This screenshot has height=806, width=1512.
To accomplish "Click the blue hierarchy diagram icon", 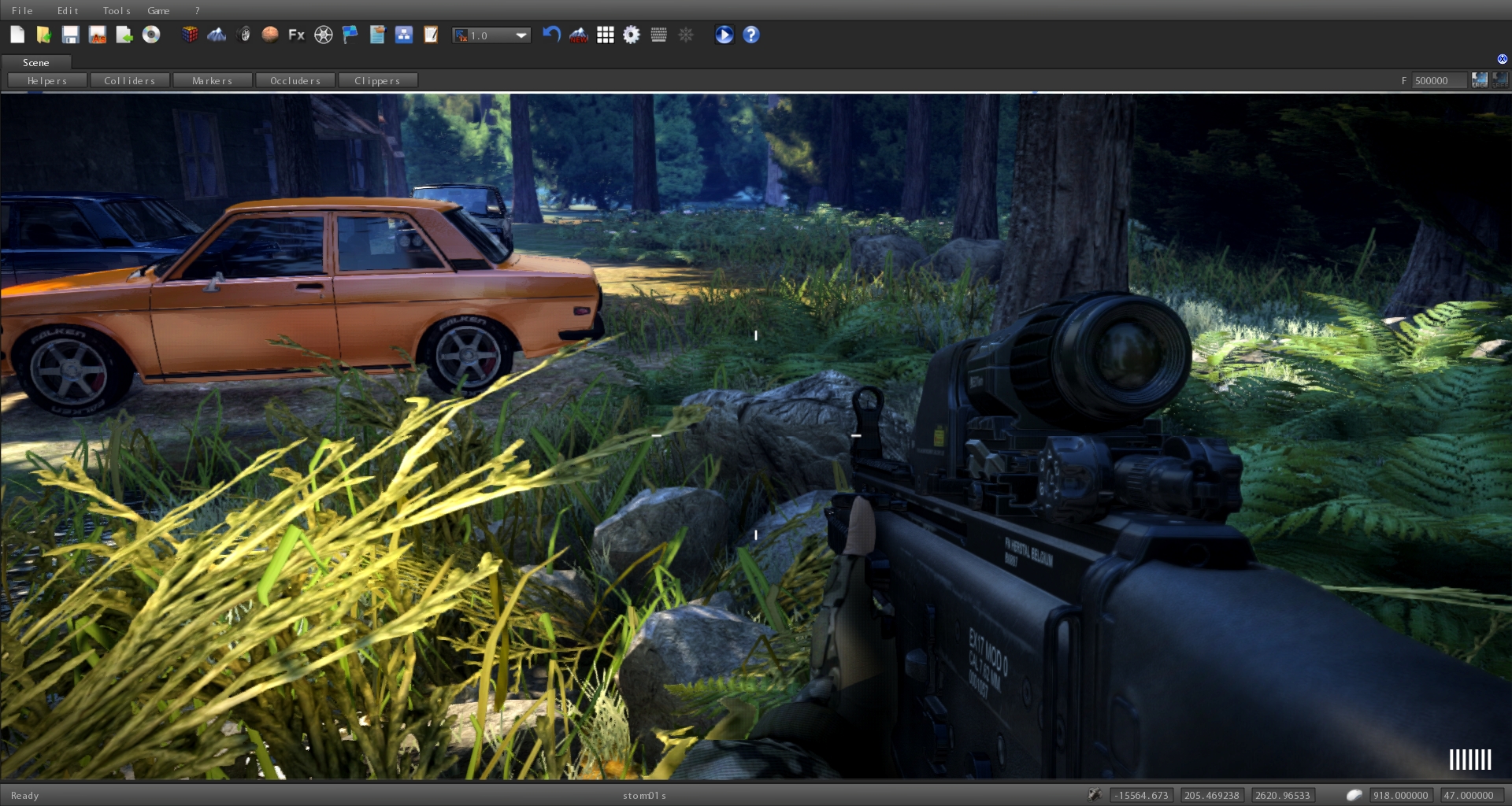I will (404, 35).
